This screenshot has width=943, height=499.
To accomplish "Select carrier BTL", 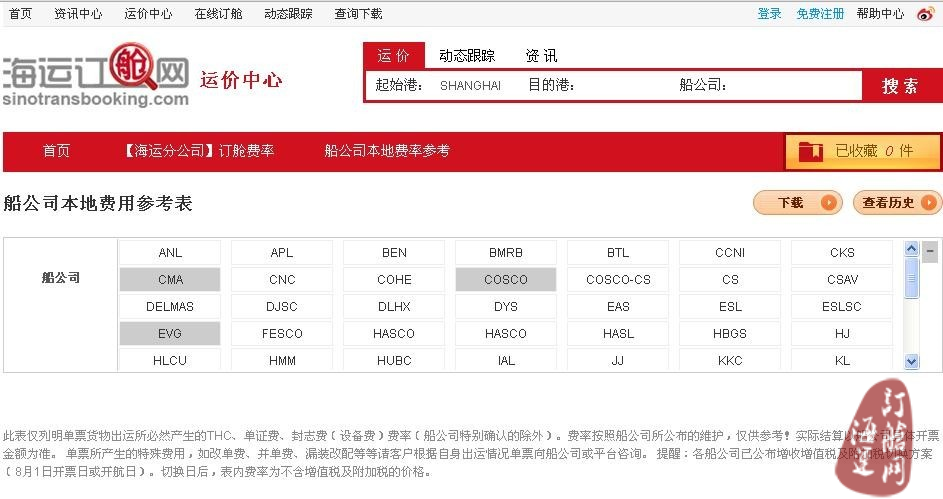I will (x=618, y=253).
